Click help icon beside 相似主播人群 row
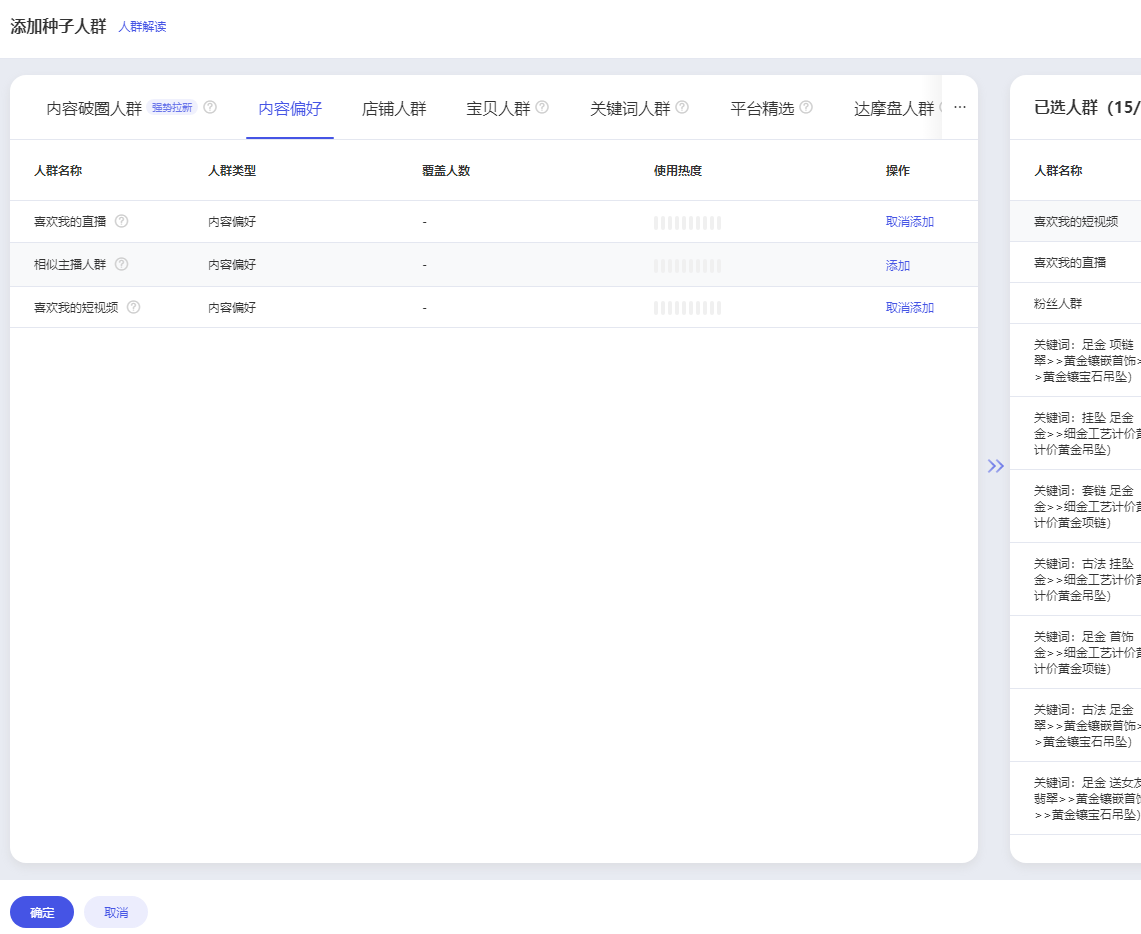Screen dimensions: 1141x934 tap(122, 265)
